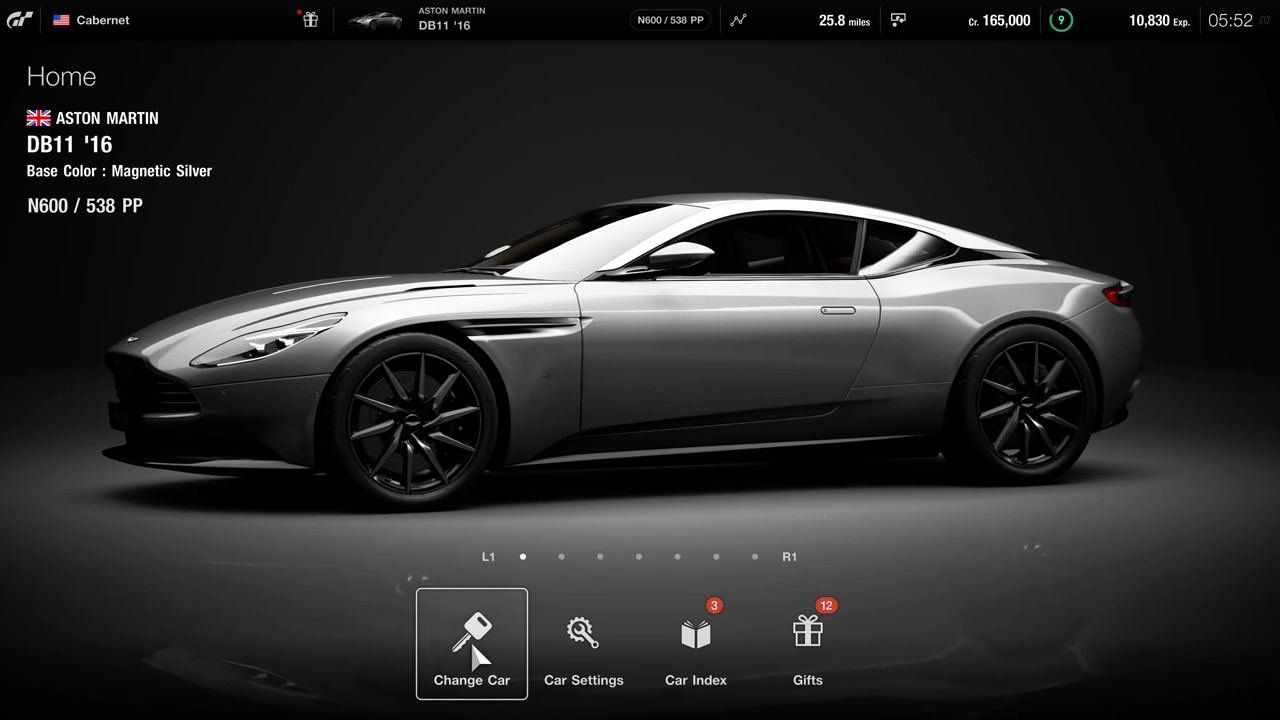This screenshot has height=720, width=1280.
Task: Click the 10,830 Exp. points display
Action: point(1159,20)
